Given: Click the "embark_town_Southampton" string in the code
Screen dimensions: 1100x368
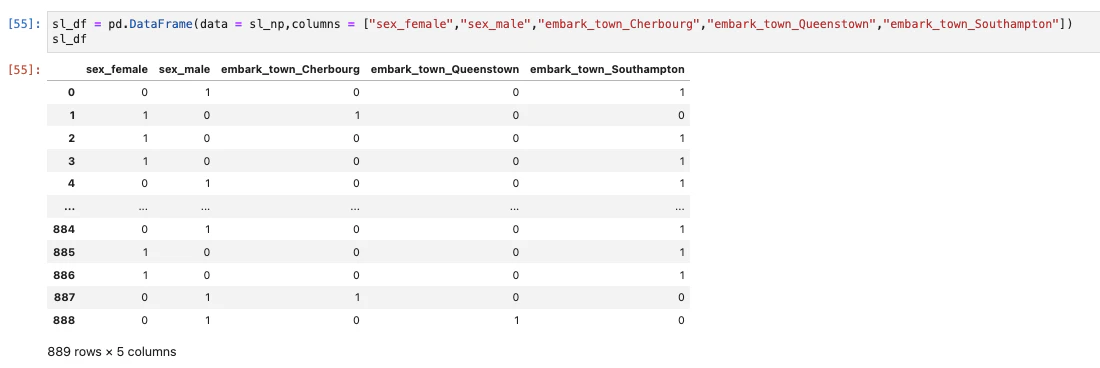Looking at the screenshot, I should coord(971,25).
